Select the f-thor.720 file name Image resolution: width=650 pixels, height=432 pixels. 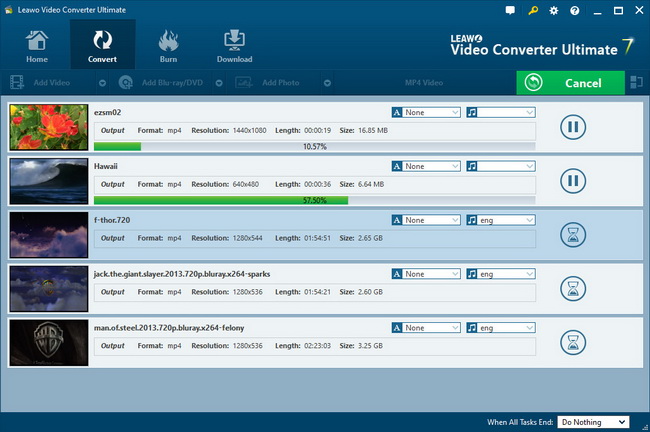pos(112,220)
